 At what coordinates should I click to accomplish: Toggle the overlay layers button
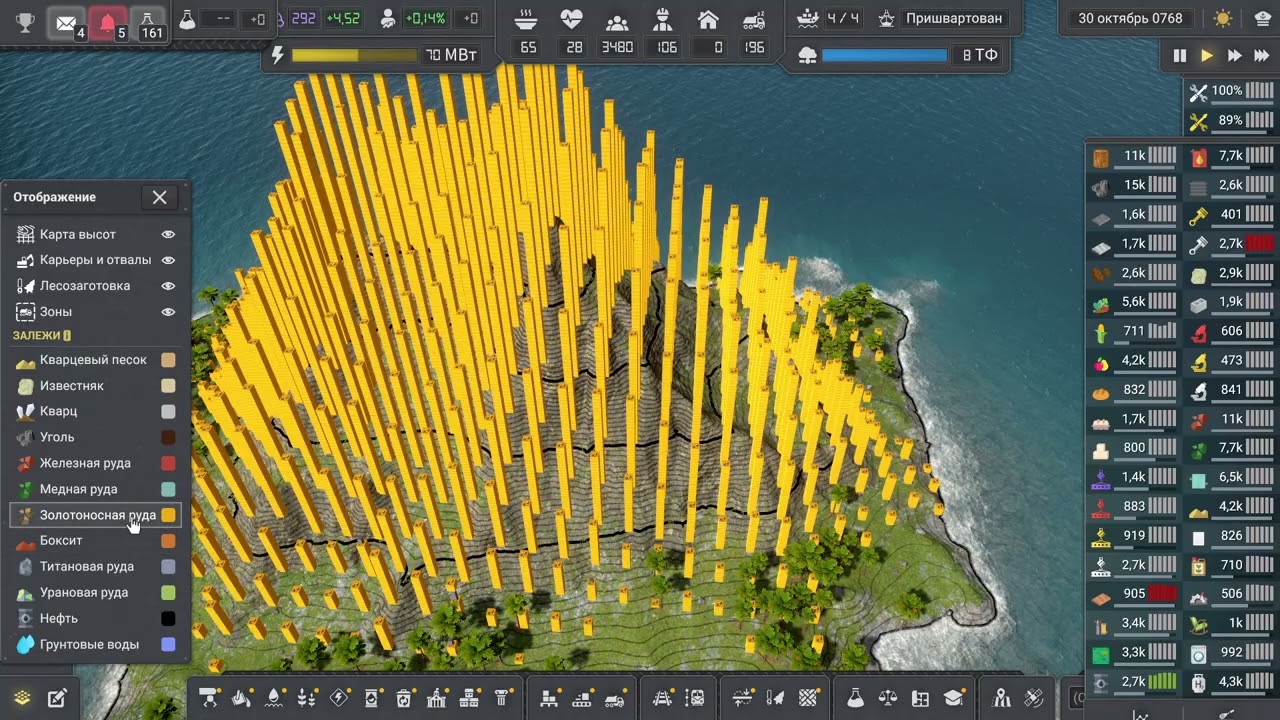(x=22, y=698)
